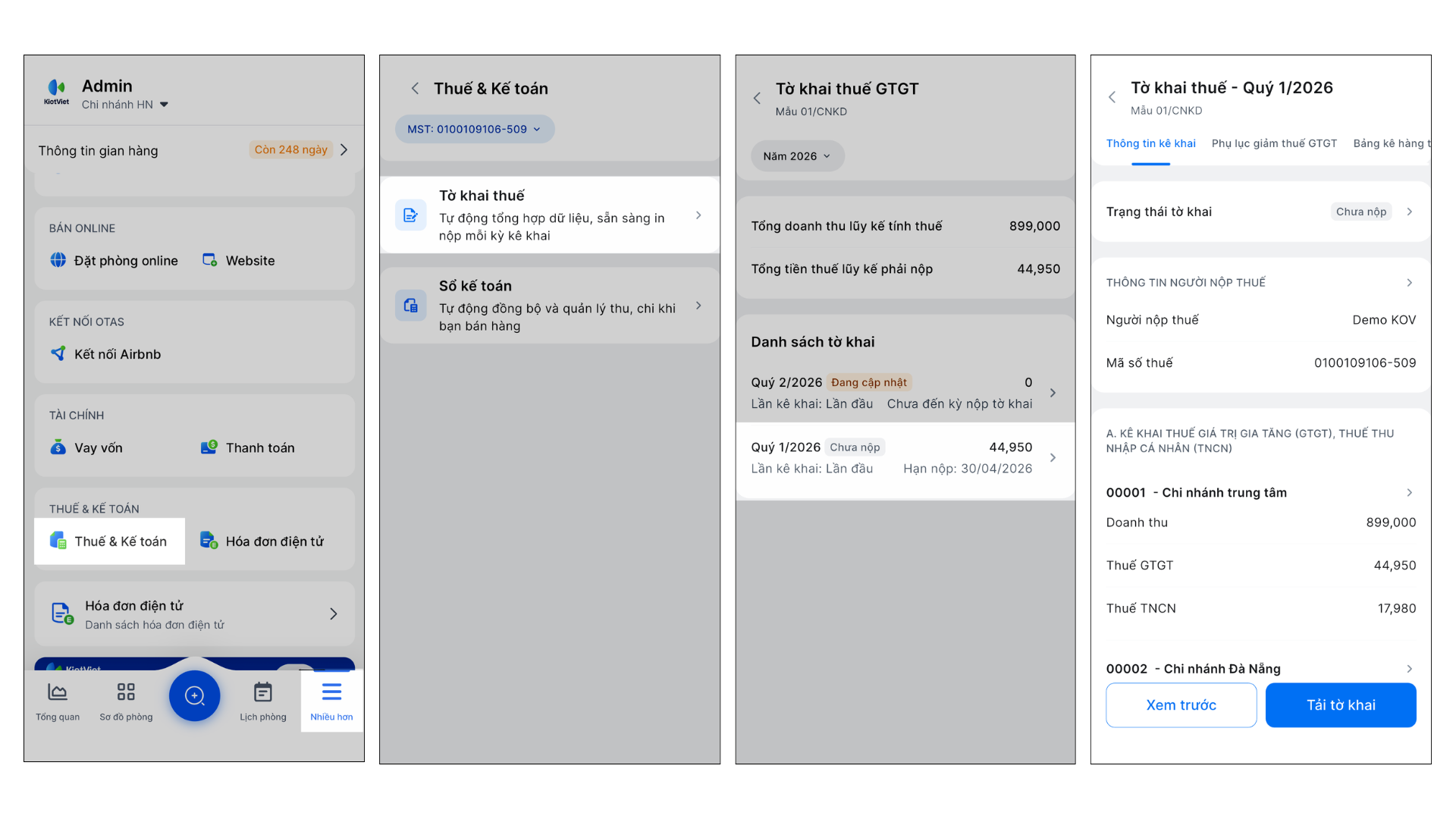Open the Tổng quan chart icon
This screenshot has width=1456, height=819.
[x=58, y=692]
